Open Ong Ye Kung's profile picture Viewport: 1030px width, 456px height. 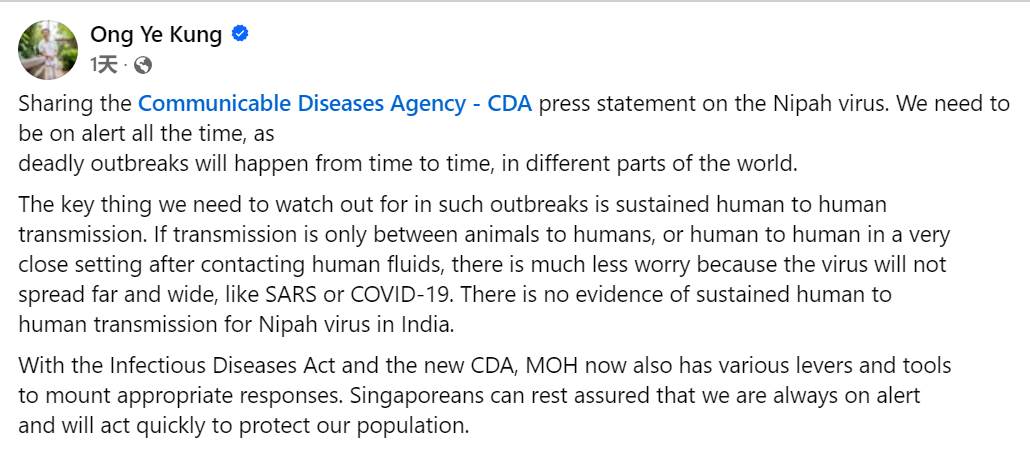click(x=48, y=50)
